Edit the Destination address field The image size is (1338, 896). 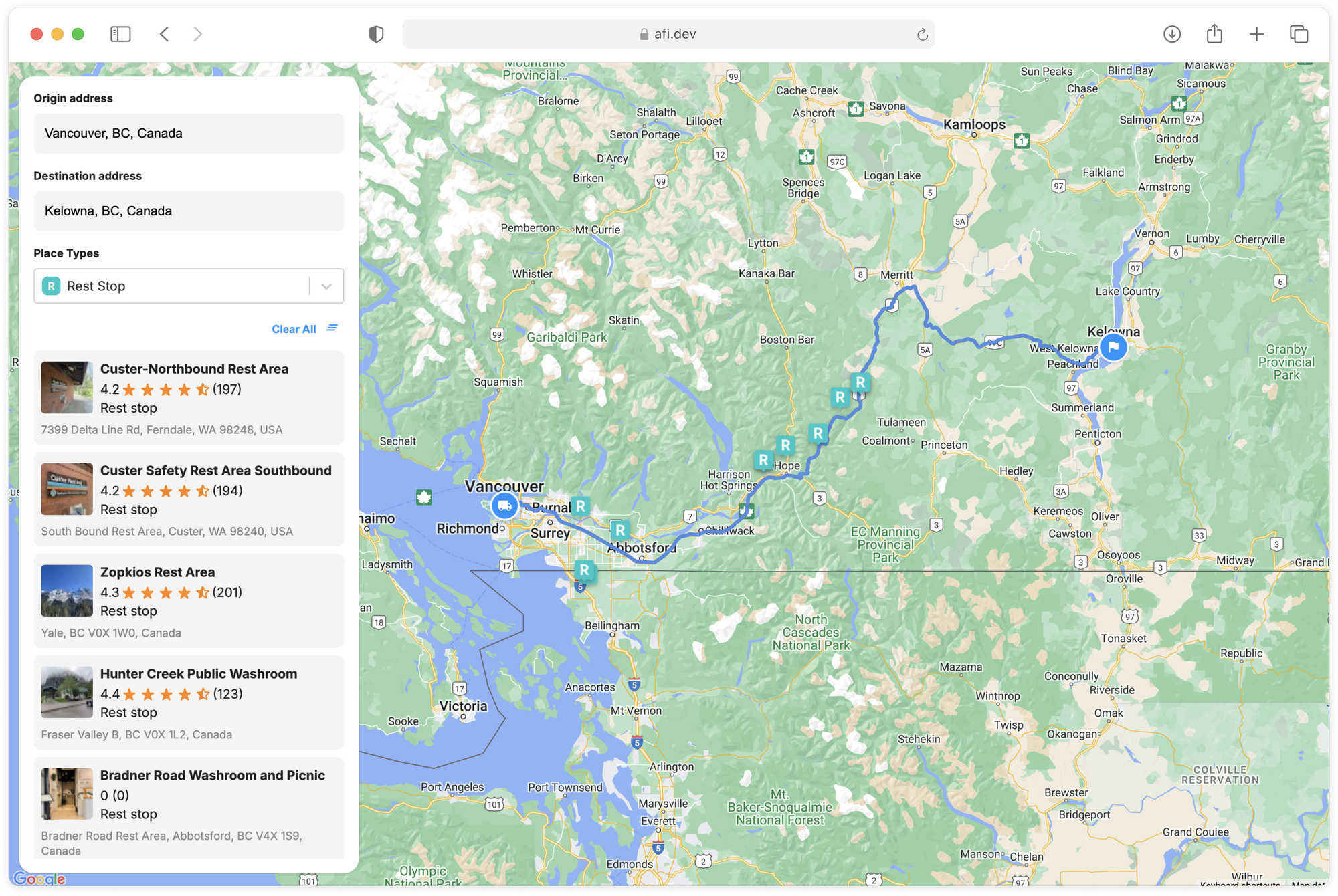tap(189, 211)
